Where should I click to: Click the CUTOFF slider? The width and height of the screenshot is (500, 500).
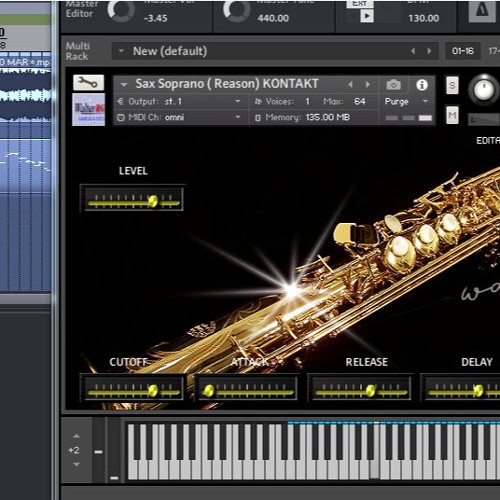pyautogui.click(x=133, y=388)
